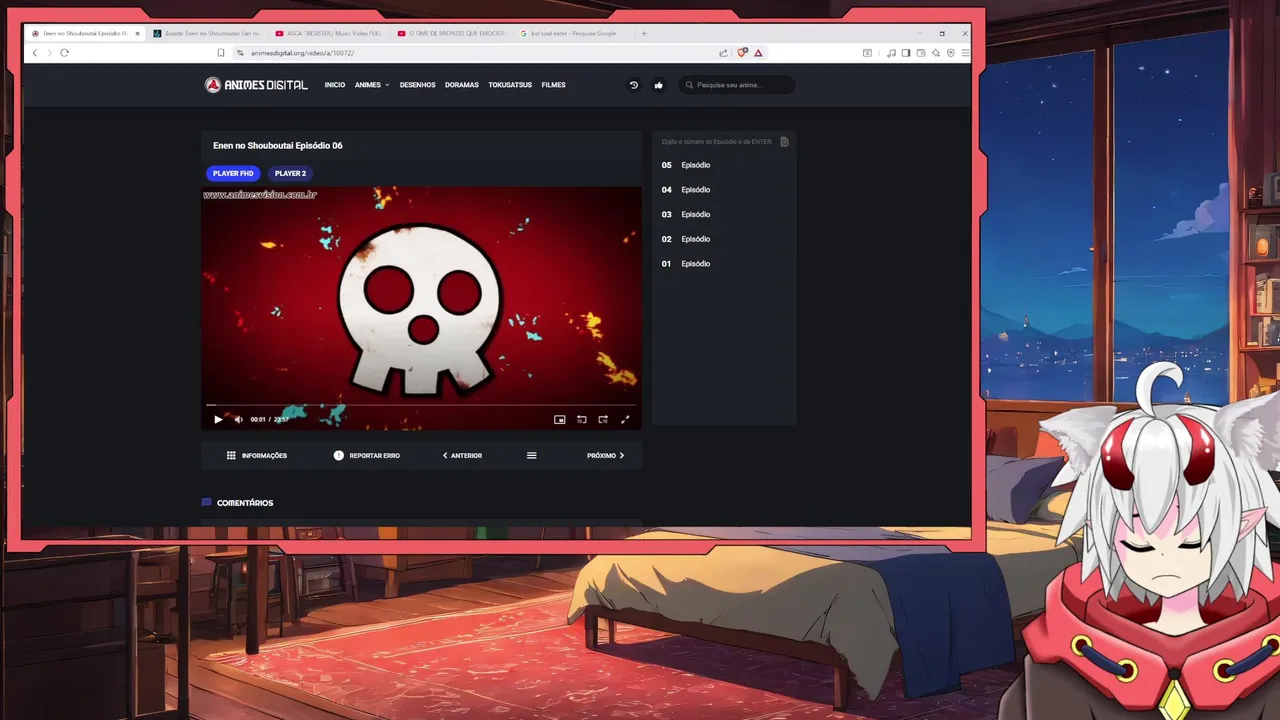Switch to 'Assistir Enen no Shouboutai' browser tab
The width and height of the screenshot is (1280, 720).
(206, 33)
